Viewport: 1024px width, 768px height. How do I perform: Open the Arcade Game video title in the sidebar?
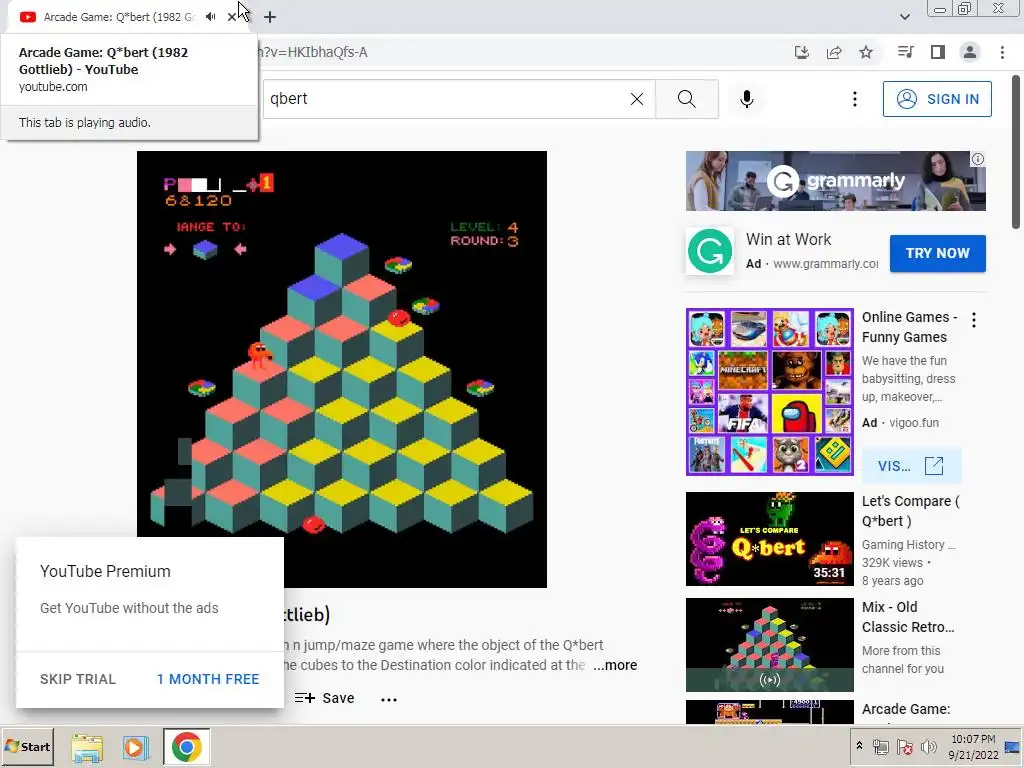point(906,709)
